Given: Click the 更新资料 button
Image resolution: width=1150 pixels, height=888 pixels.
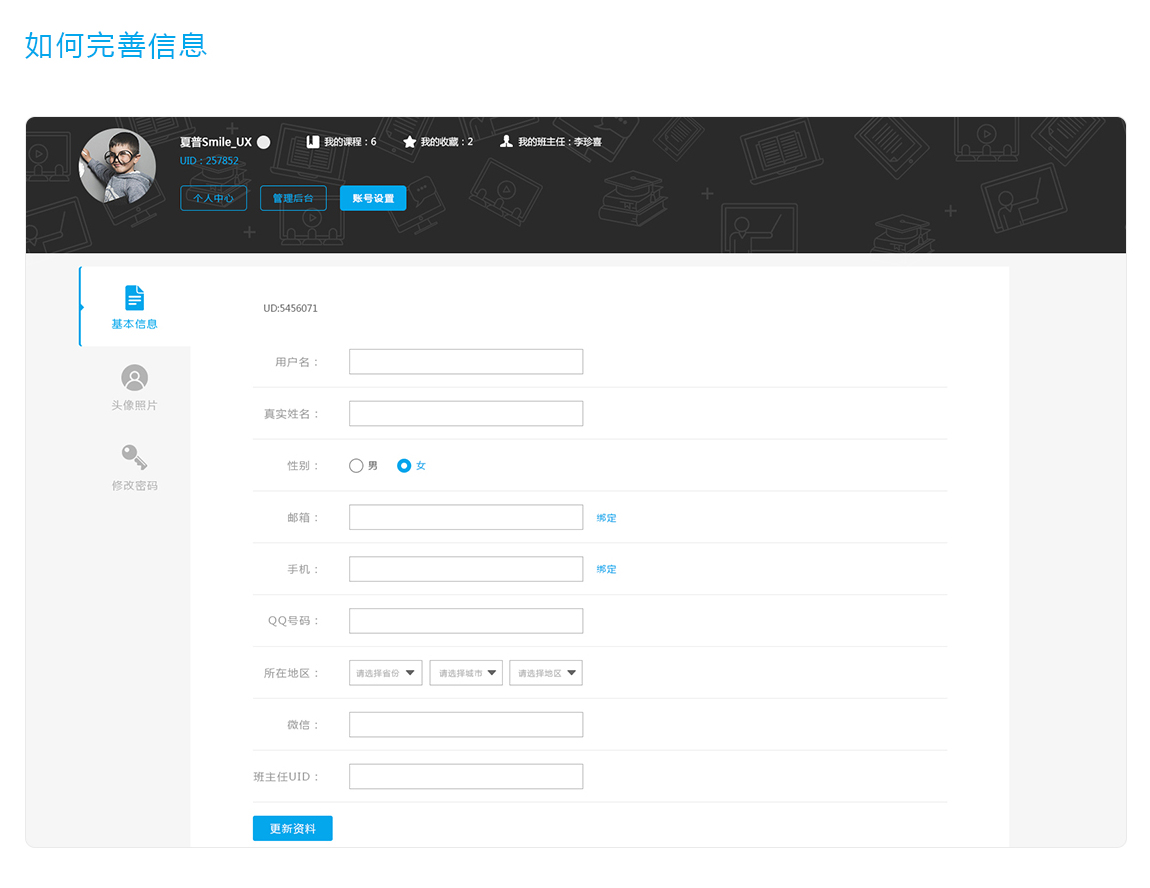Looking at the screenshot, I should pyautogui.click(x=293, y=829).
